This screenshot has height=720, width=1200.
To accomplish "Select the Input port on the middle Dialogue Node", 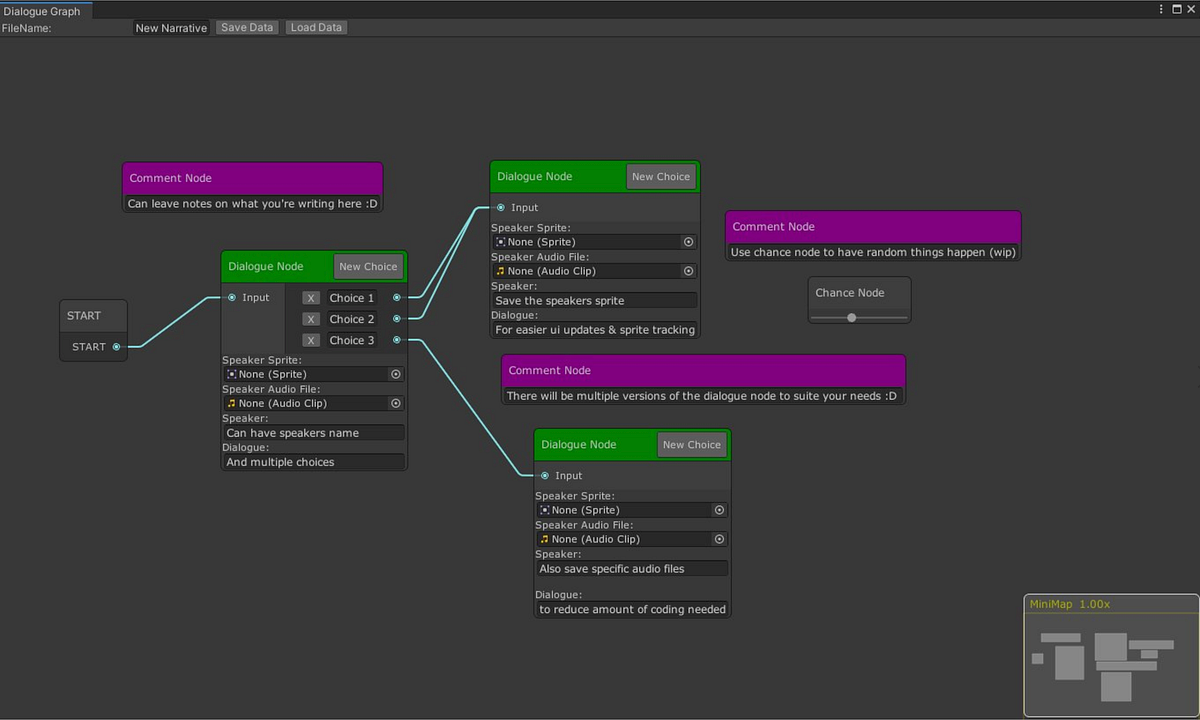I will tap(231, 297).
